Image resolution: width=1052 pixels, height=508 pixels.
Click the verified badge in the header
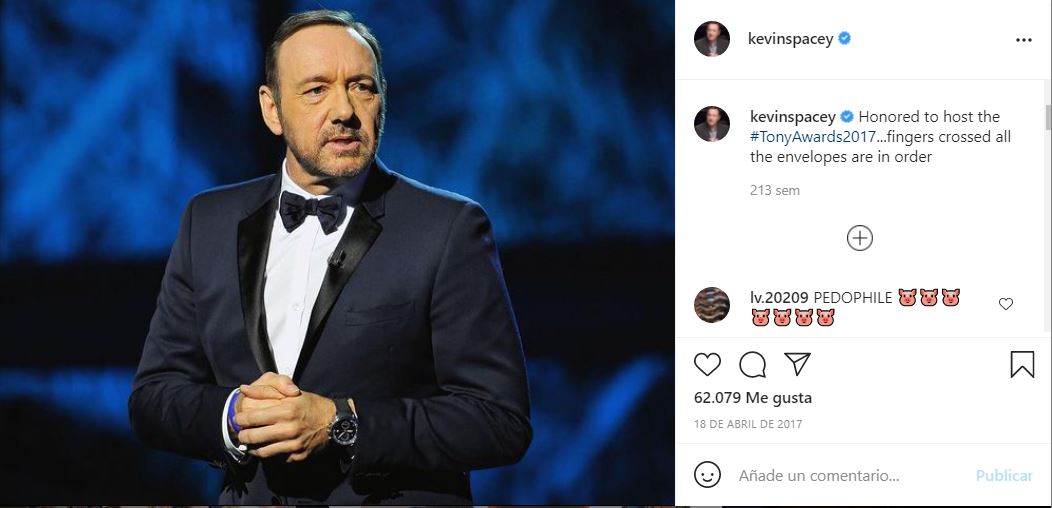pos(845,39)
